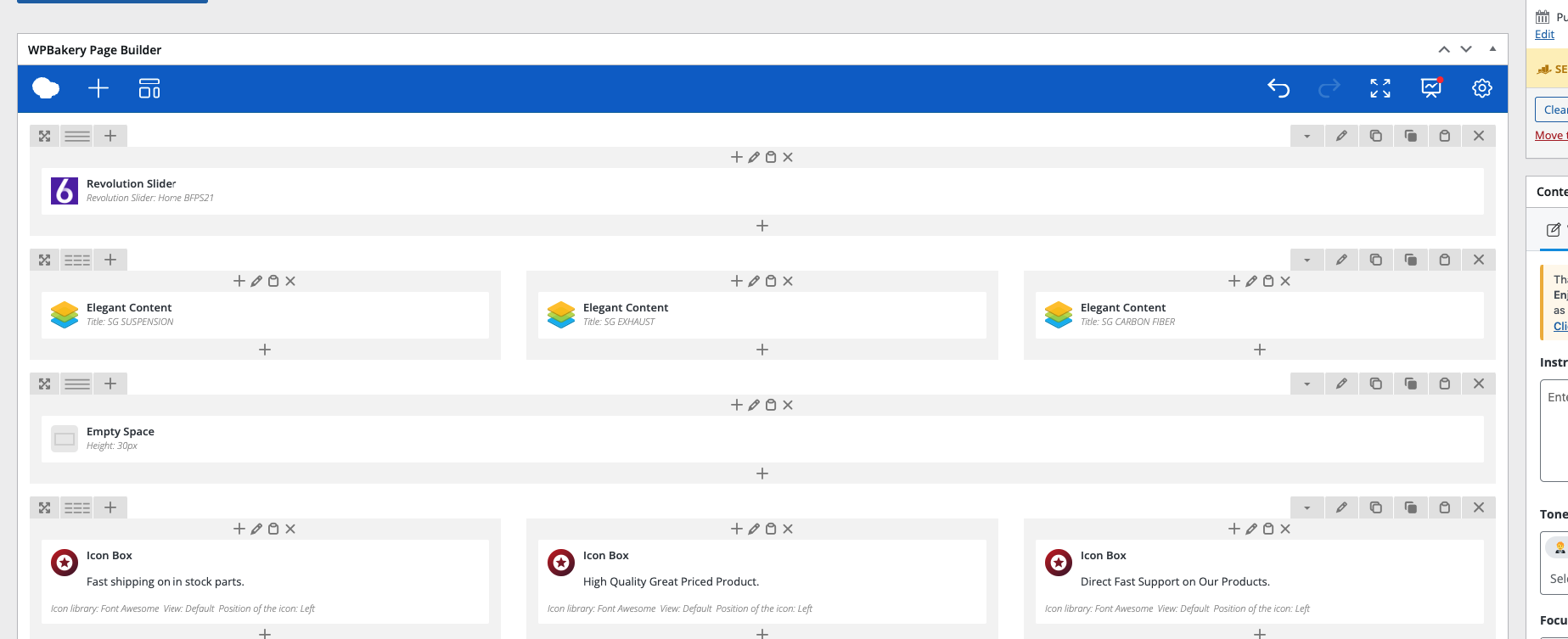Open the presentation screen icon with red dot
This screenshot has height=639, width=1568.
coord(1431,88)
